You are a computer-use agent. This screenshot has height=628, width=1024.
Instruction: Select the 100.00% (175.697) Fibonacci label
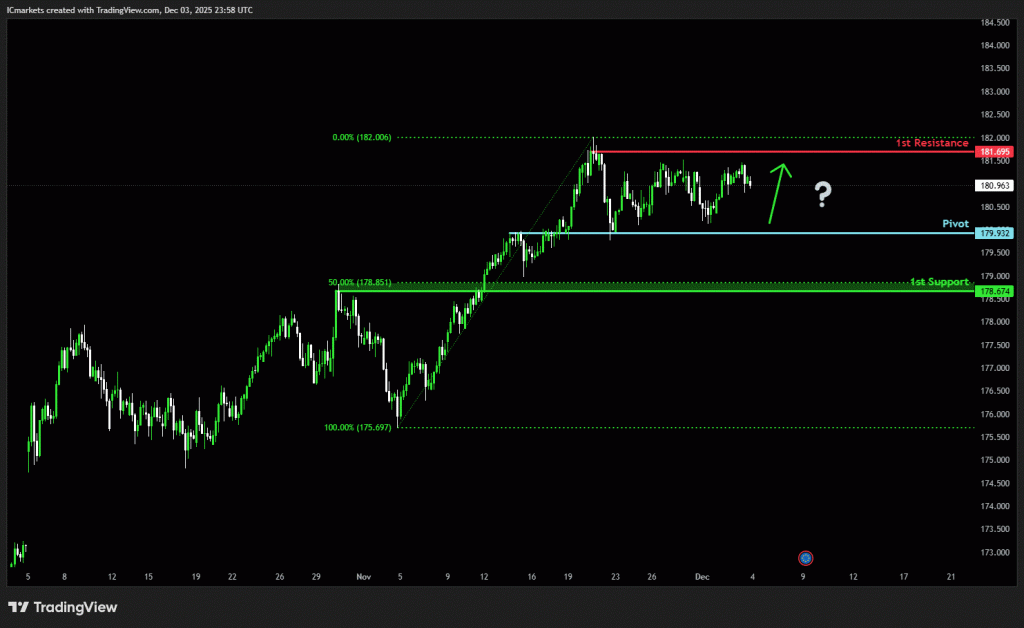[359, 427]
